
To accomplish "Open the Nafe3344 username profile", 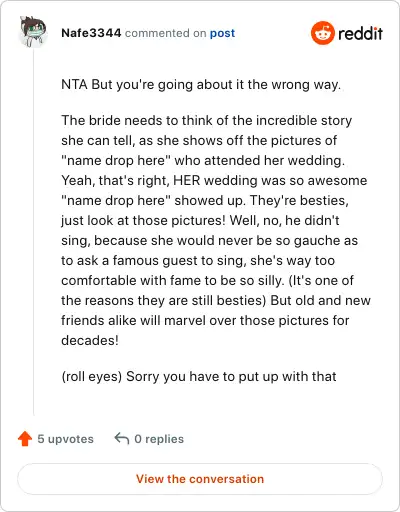I will click(91, 33).
